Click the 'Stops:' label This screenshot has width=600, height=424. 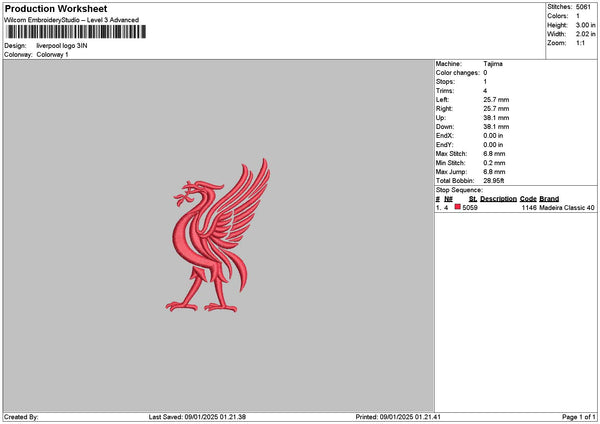tap(445, 82)
